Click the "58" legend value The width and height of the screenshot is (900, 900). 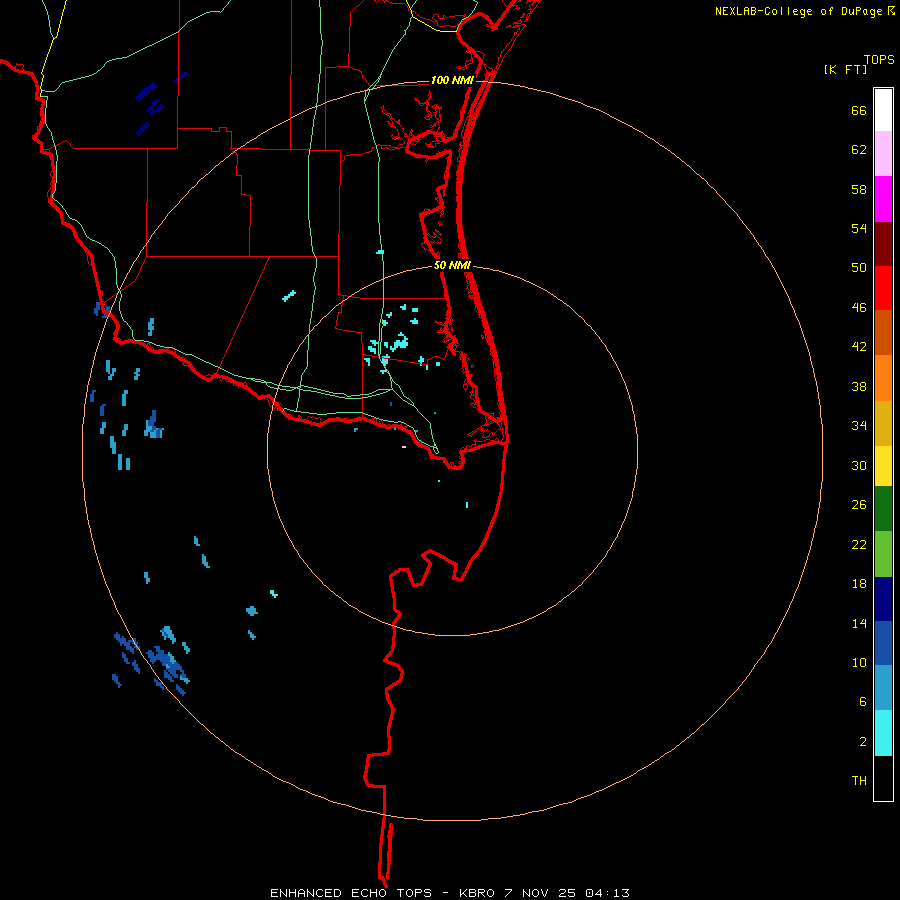point(859,189)
